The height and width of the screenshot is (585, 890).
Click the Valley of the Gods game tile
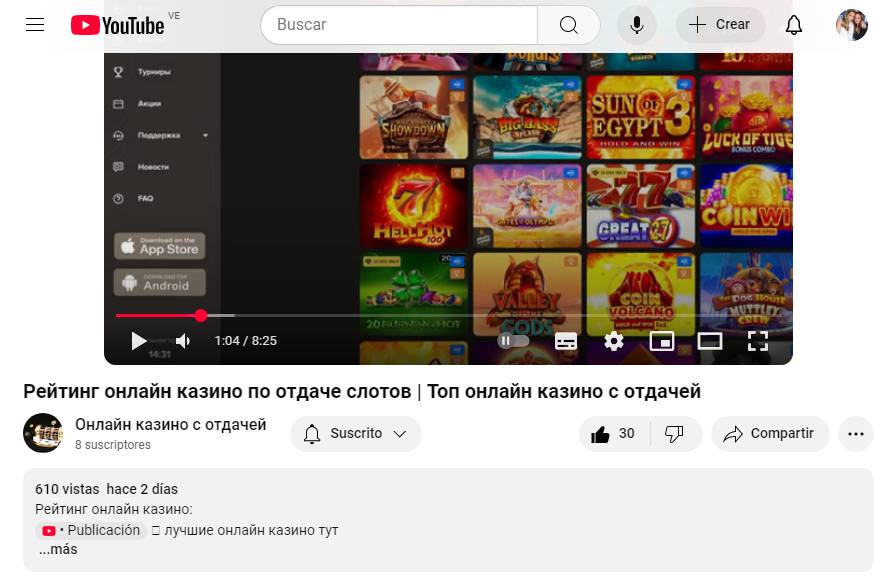(527, 295)
